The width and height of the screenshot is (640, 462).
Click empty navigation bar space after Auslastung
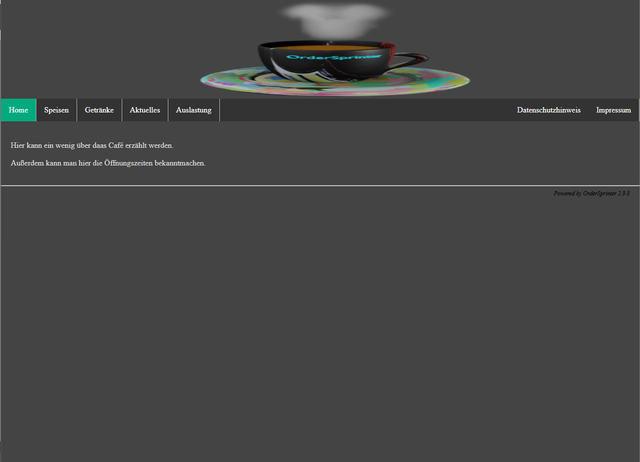(x=360, y=110)
